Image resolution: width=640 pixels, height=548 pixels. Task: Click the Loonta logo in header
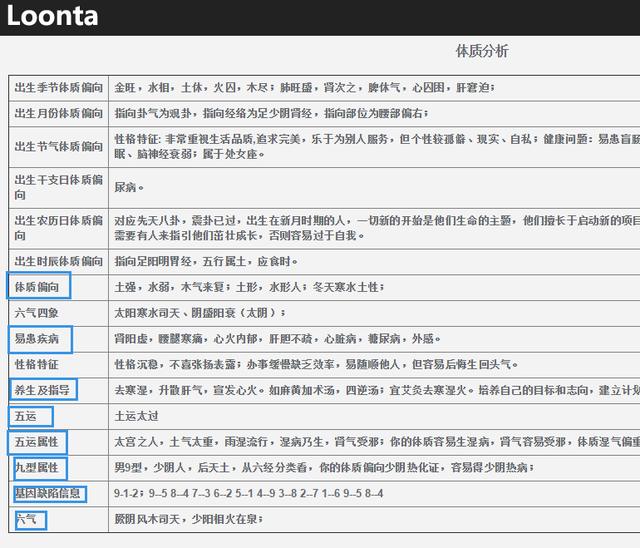coord(50,17)
